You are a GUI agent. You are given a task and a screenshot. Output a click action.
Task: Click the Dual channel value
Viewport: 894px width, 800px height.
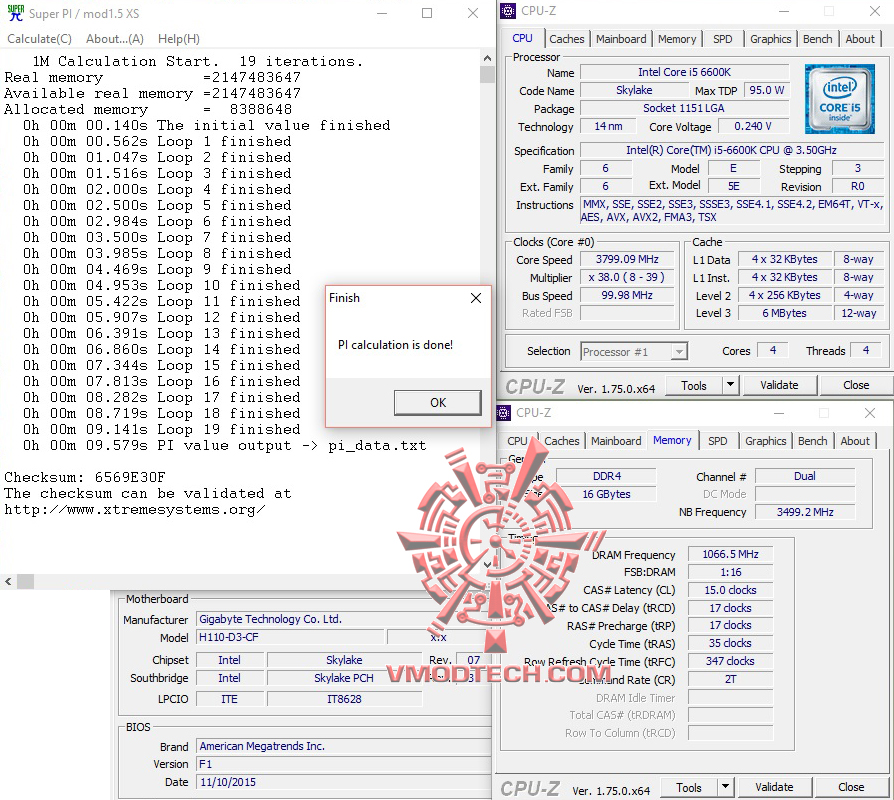pos(805,476)
